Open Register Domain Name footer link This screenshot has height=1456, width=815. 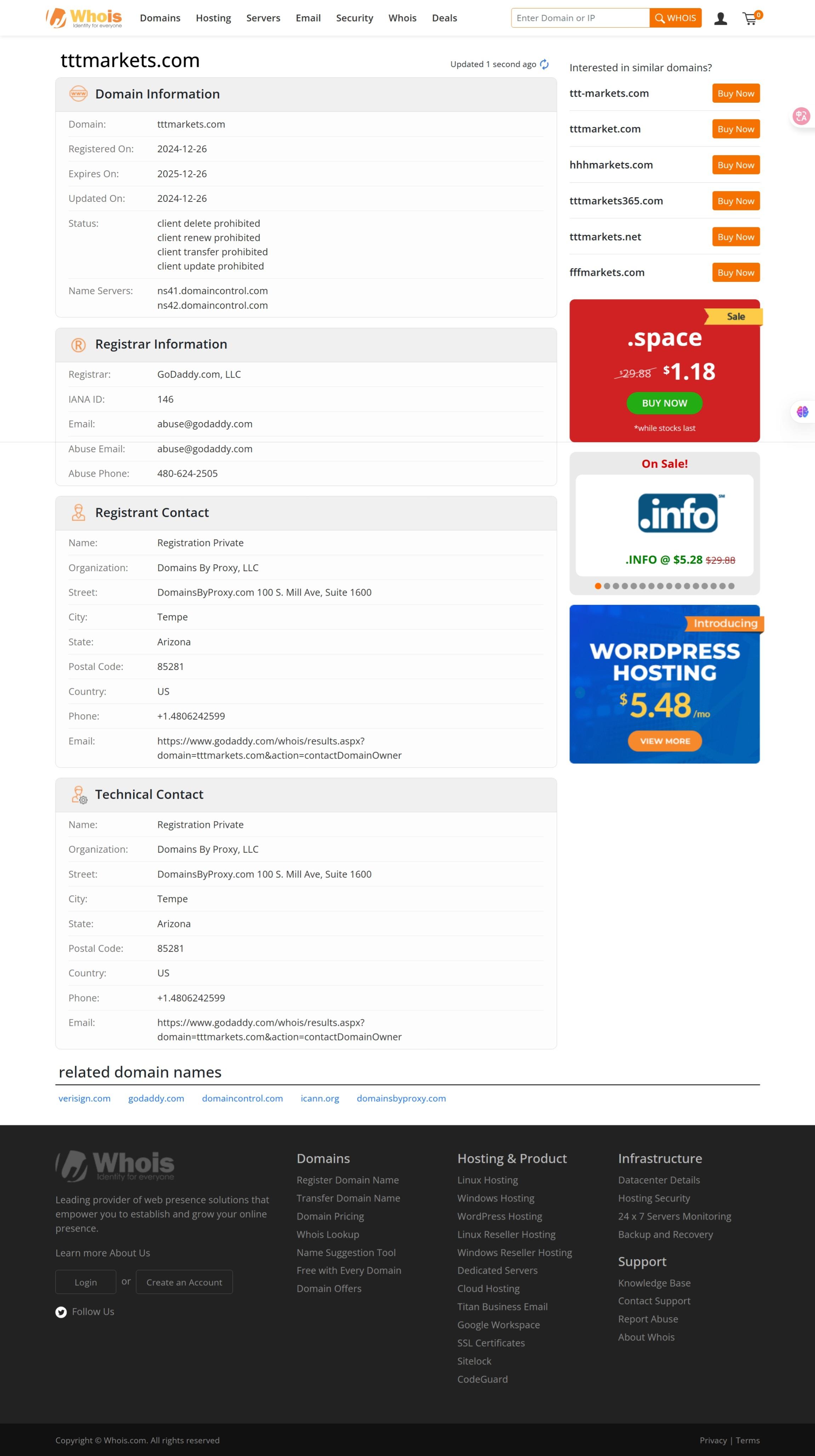pos(348,1180)
